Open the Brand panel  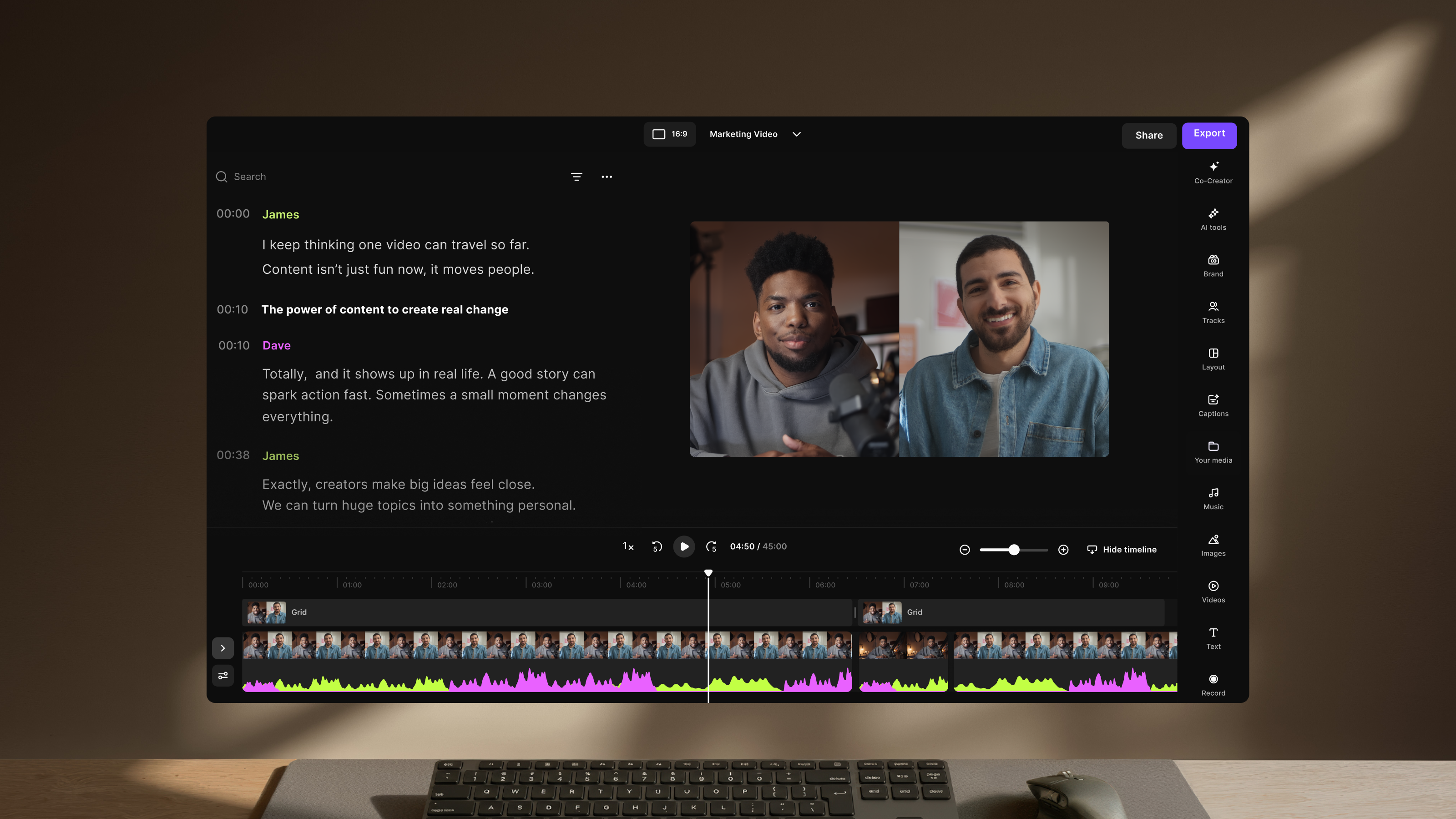(x=1213, y=266)
